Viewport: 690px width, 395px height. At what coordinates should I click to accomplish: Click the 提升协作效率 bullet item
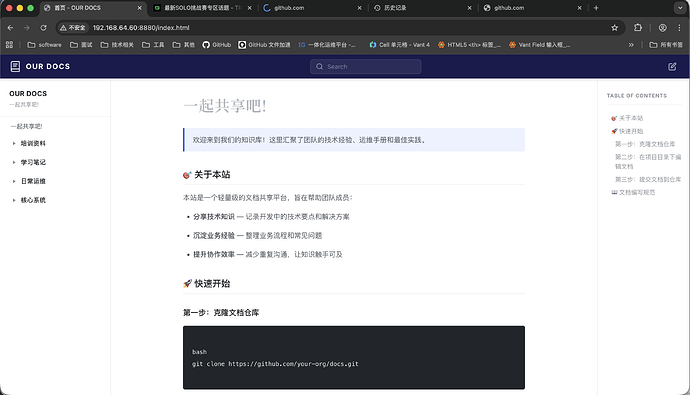click(x=268, y=254)
